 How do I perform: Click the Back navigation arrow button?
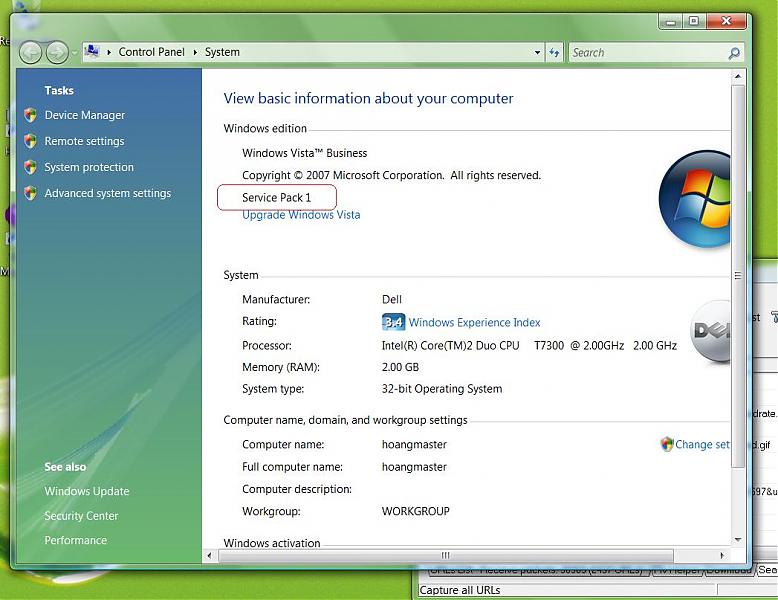pos(30,52)
